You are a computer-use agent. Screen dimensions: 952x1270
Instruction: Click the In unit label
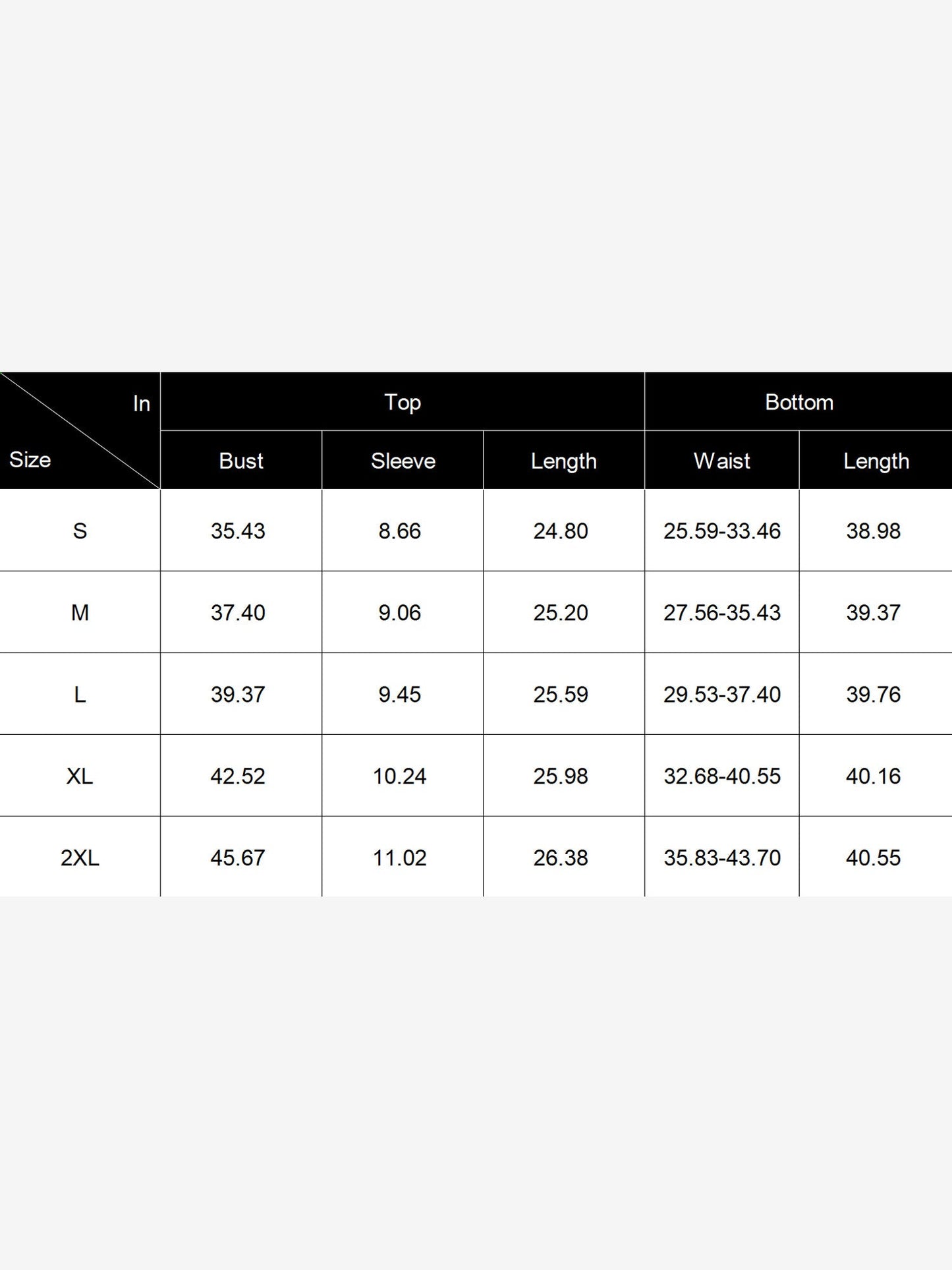(x=142, y=403)
